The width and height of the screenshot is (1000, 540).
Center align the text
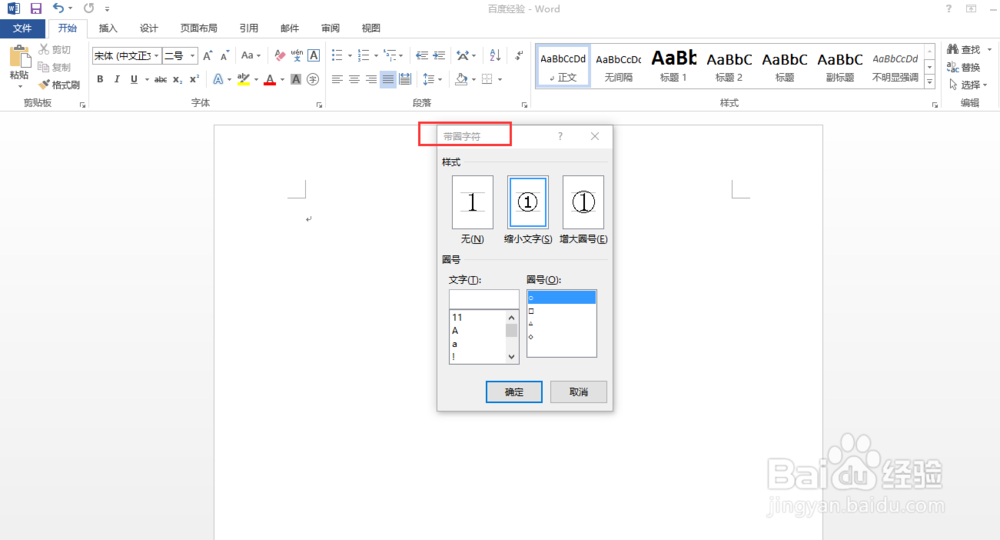point(354,79)
